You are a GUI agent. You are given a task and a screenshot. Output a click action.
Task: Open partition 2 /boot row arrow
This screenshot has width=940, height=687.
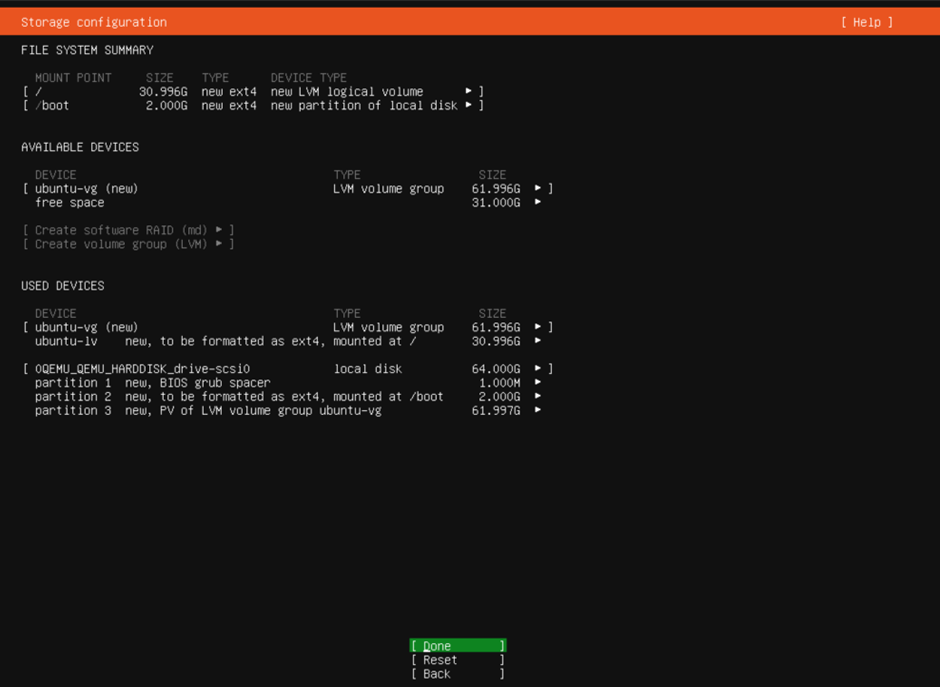pos(538,397)
